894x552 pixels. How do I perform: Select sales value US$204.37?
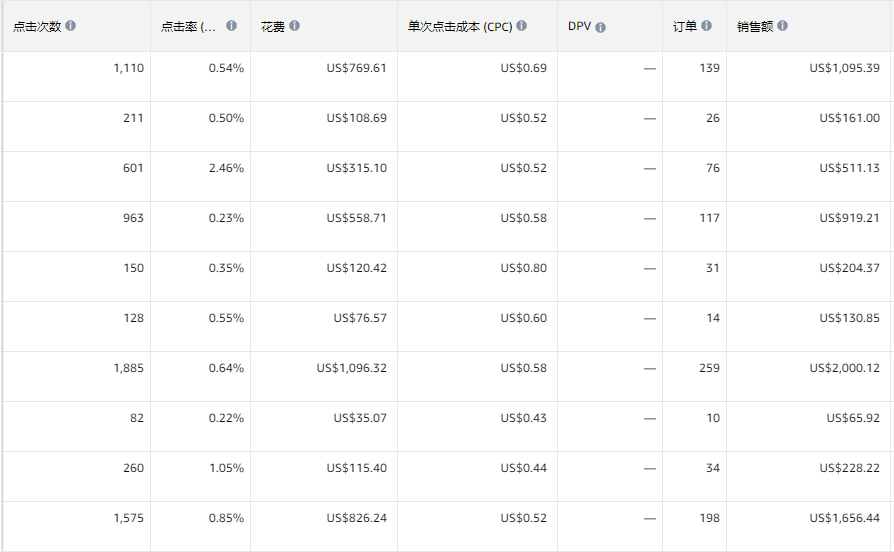point(850,268)
